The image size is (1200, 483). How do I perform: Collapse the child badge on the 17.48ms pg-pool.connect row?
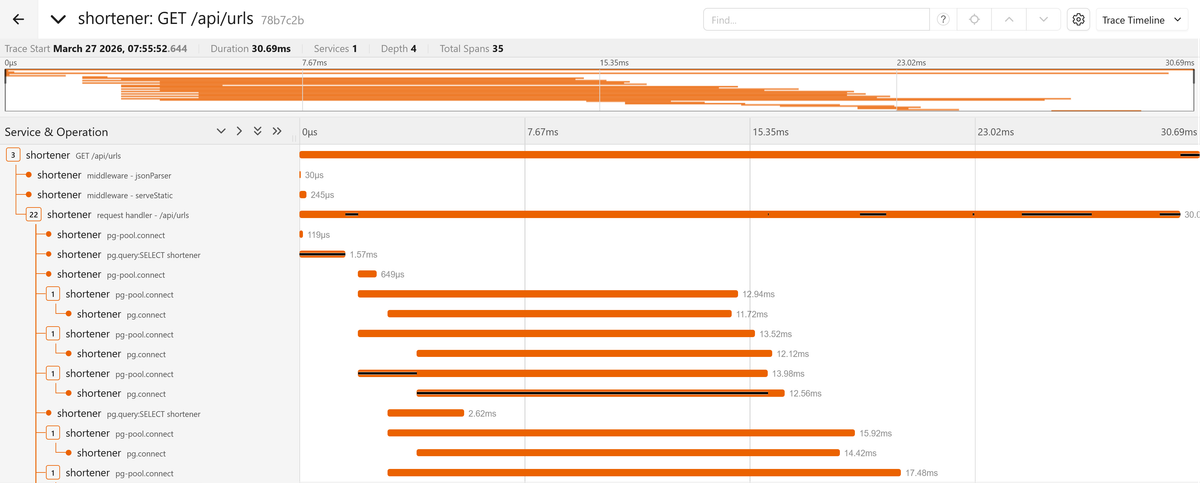(52, 472)
